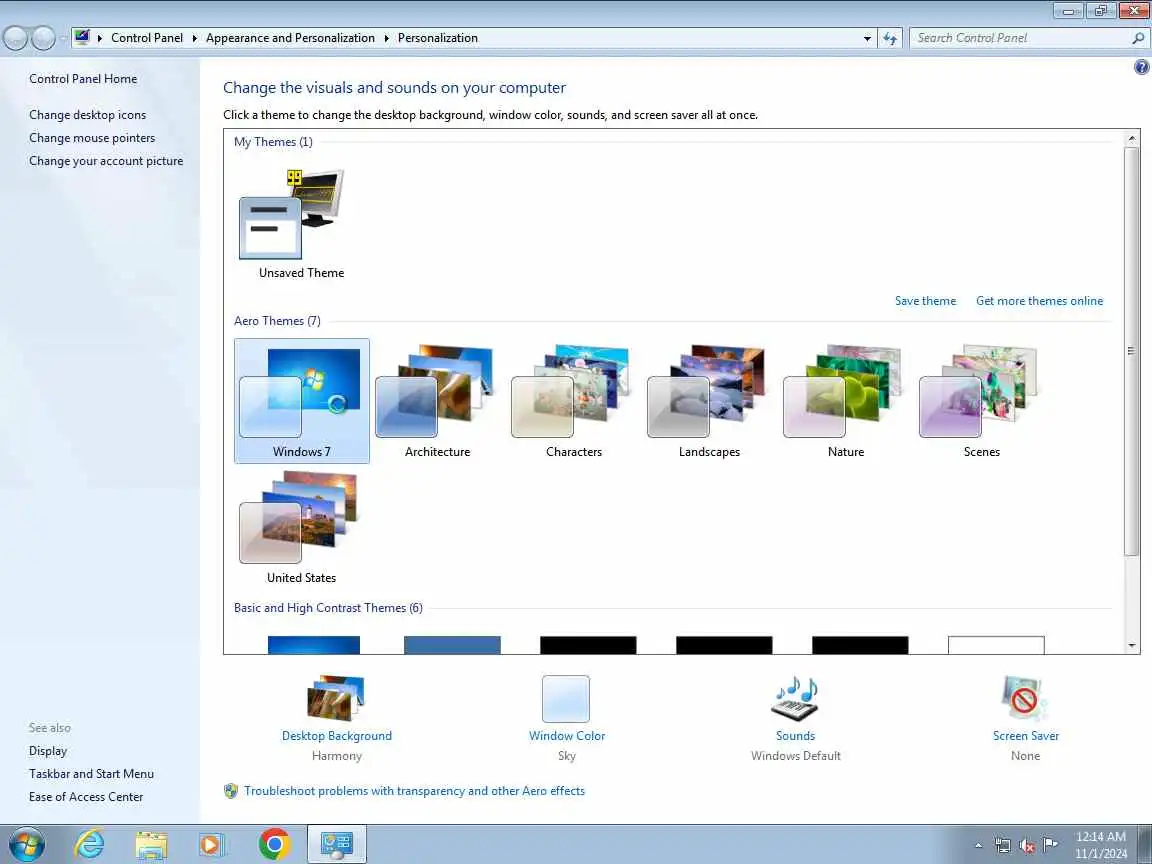
Task: Click Appearance and Personalization breadcrumb
Action: point(290,37)
